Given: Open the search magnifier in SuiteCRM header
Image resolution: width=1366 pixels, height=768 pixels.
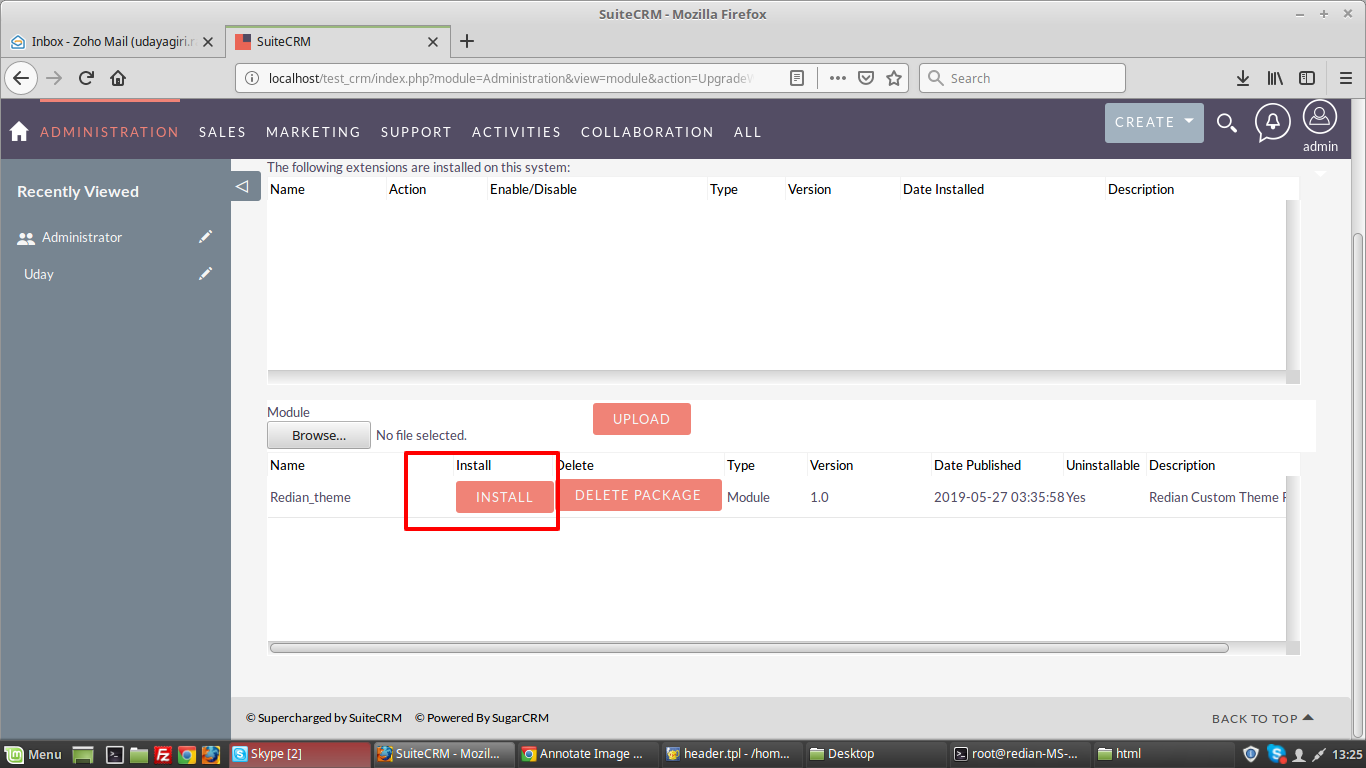Looking at the screenshot, I should point(1226,123).
